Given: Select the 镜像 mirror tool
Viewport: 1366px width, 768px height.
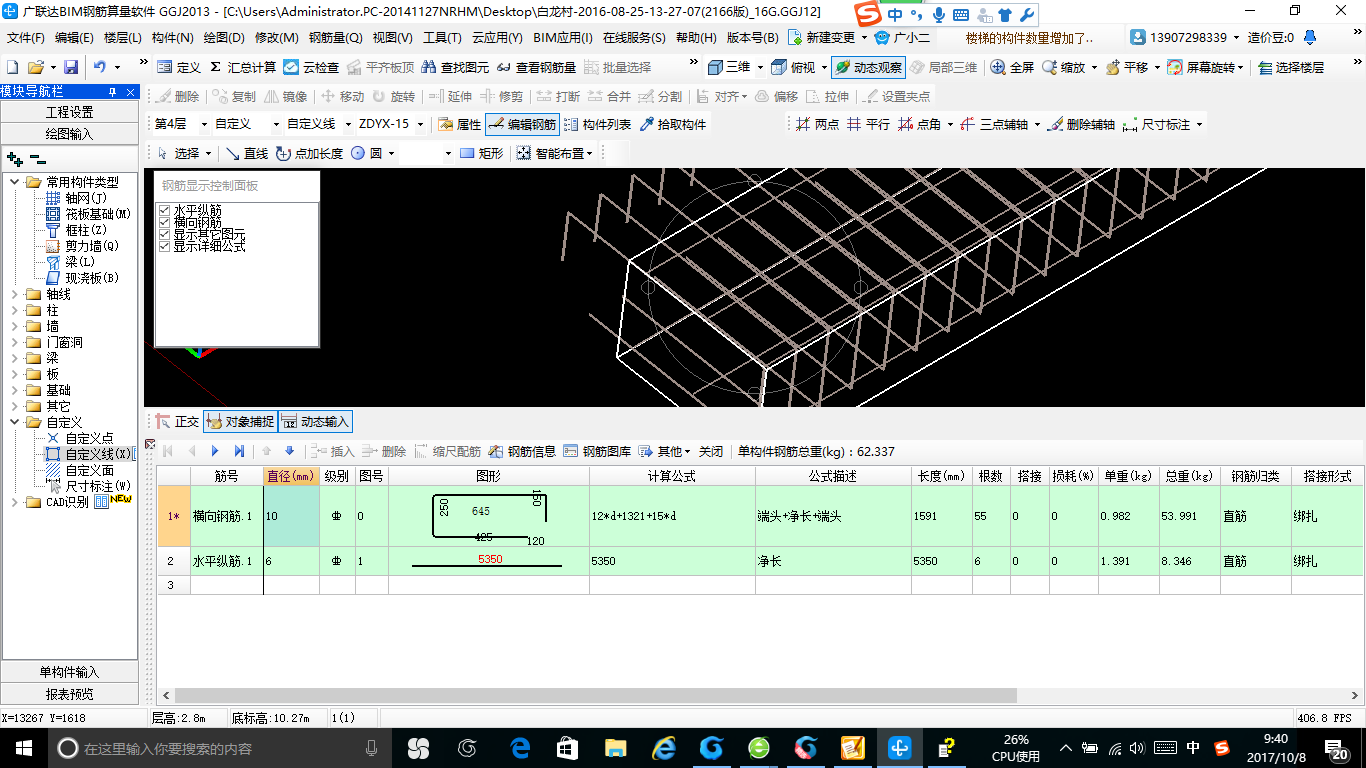Looking at the screenshot, I should 285,96.
